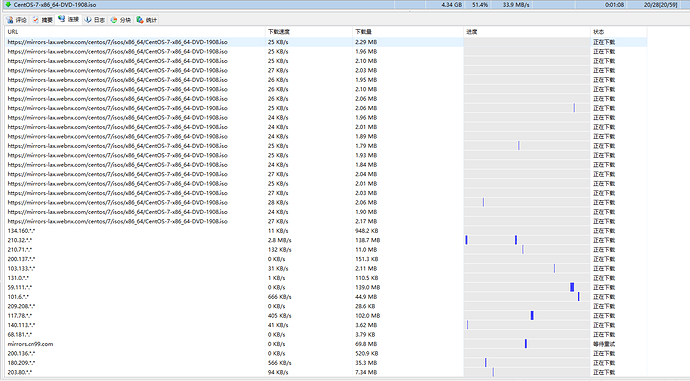The width and height of the screenshot is (690, 381).
Task: Select the CentOS-7-x86_64-DVD-1908.iso task name
Action: tap(55, 5)
